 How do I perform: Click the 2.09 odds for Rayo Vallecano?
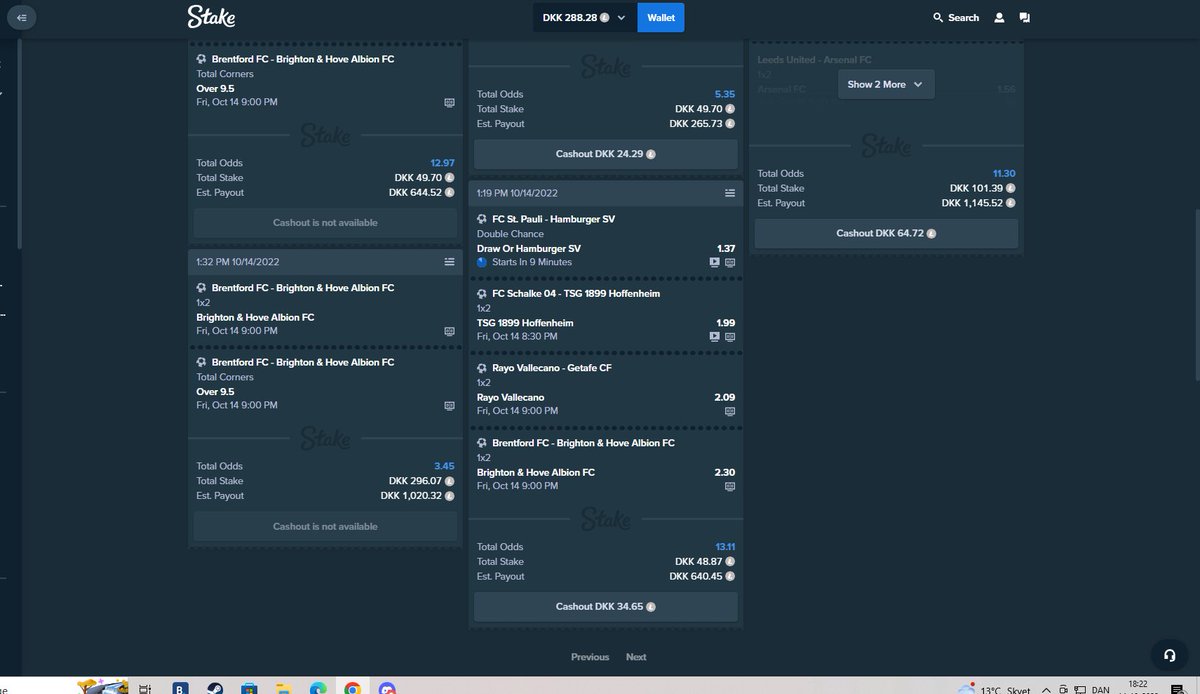[x=725, y=397]
